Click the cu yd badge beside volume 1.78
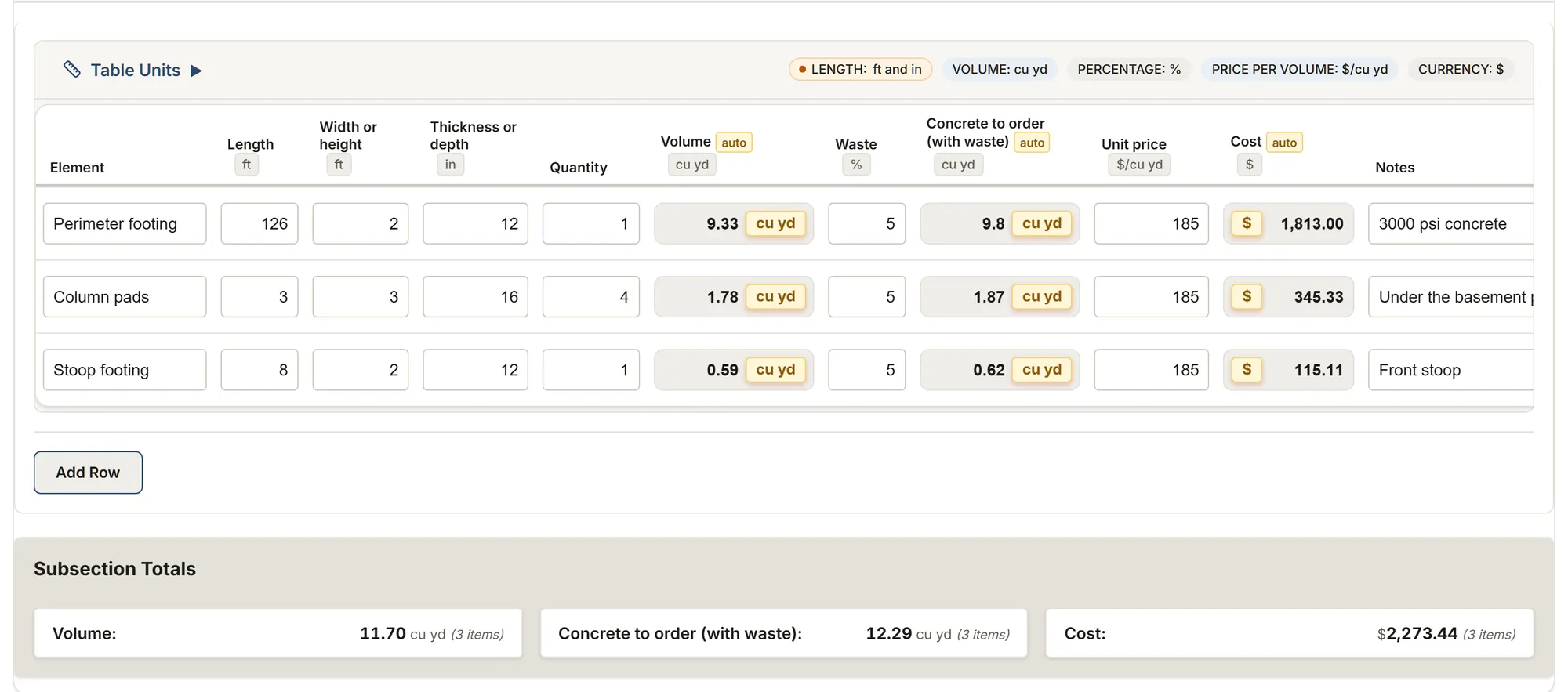 click(775, 296)
